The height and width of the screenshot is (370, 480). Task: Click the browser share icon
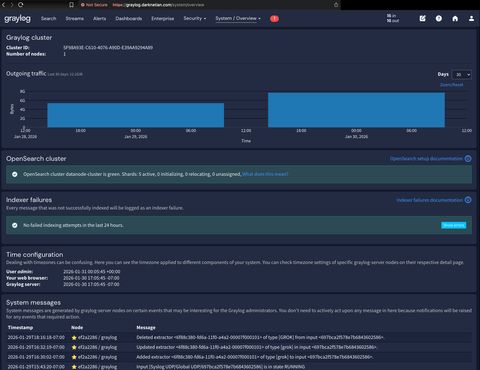point(336,5)
